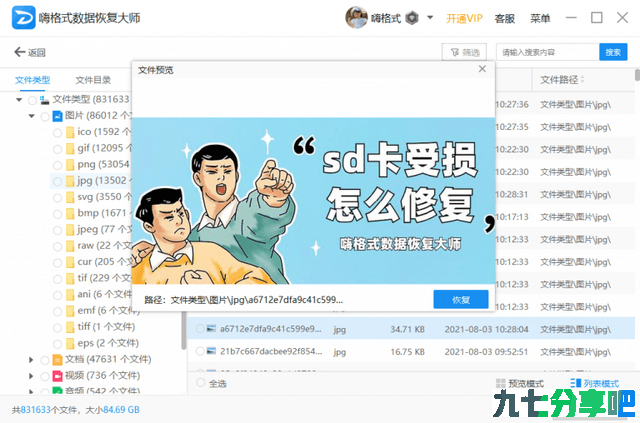Click the jpg folder icon in tree
Screen dimensions: 640x423
coord(70,181)
